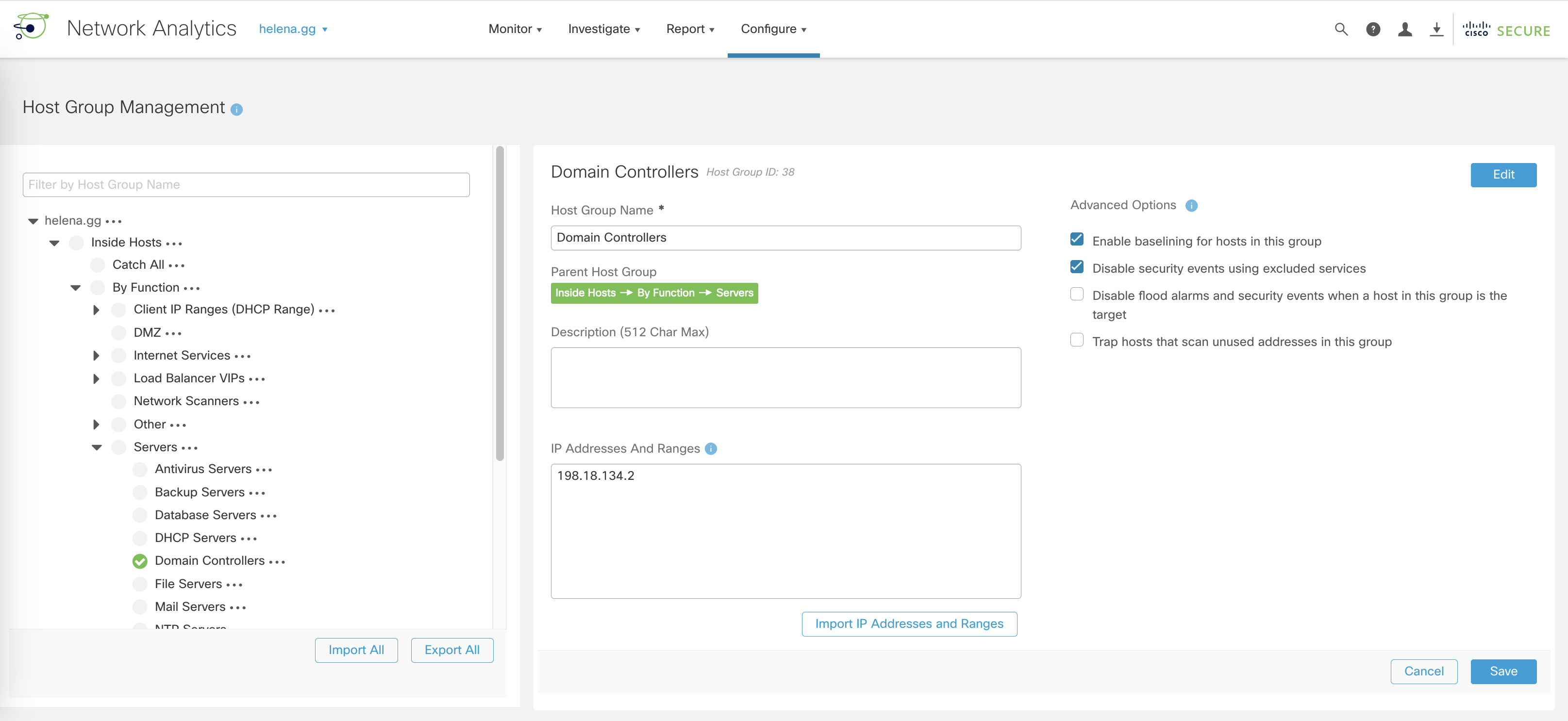1568x721 pixels.
Task: Expand the Internet Services tree node
Action: pos(96,355)
